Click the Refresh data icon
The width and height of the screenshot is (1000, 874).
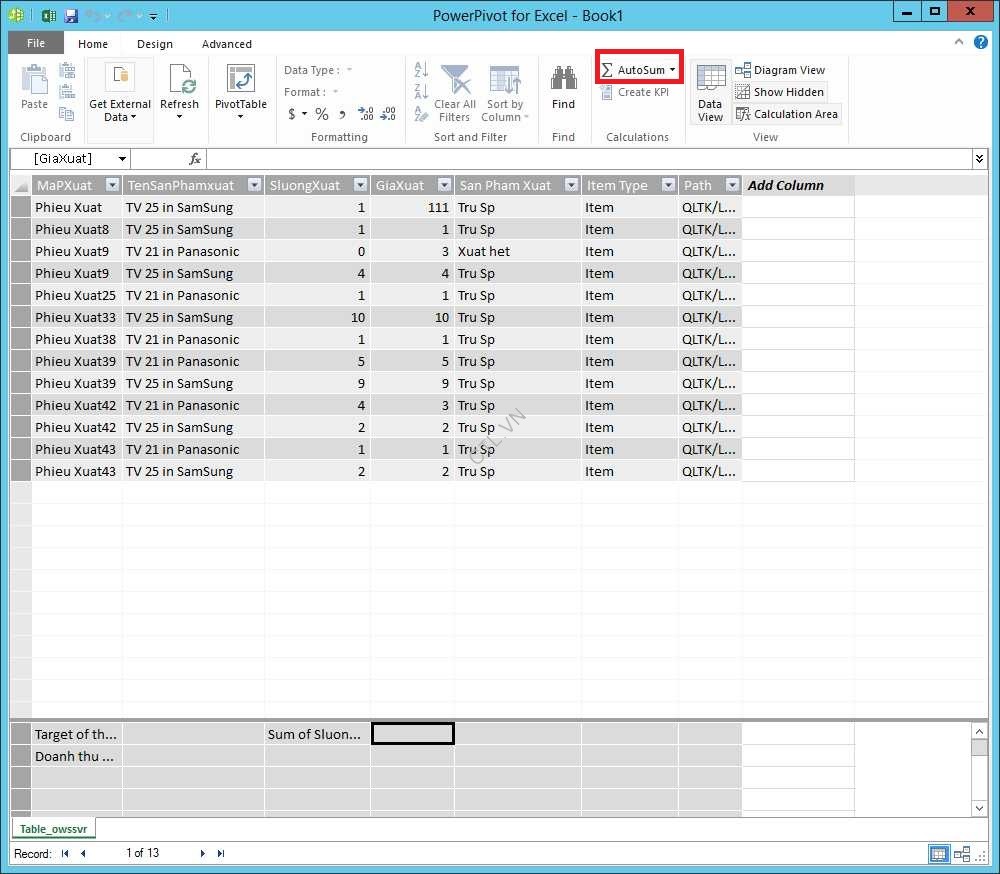tap(179, 81)
